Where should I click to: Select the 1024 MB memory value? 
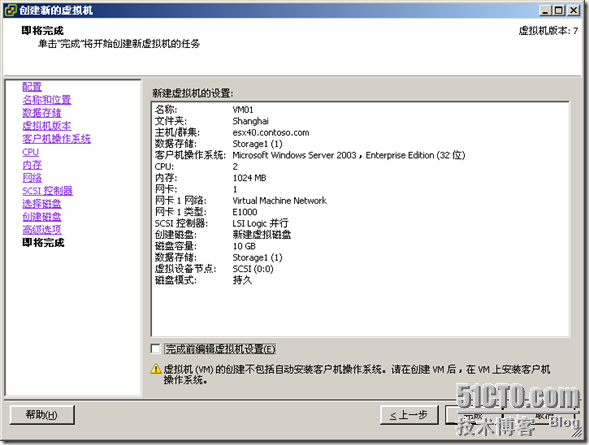coord(249,178)
